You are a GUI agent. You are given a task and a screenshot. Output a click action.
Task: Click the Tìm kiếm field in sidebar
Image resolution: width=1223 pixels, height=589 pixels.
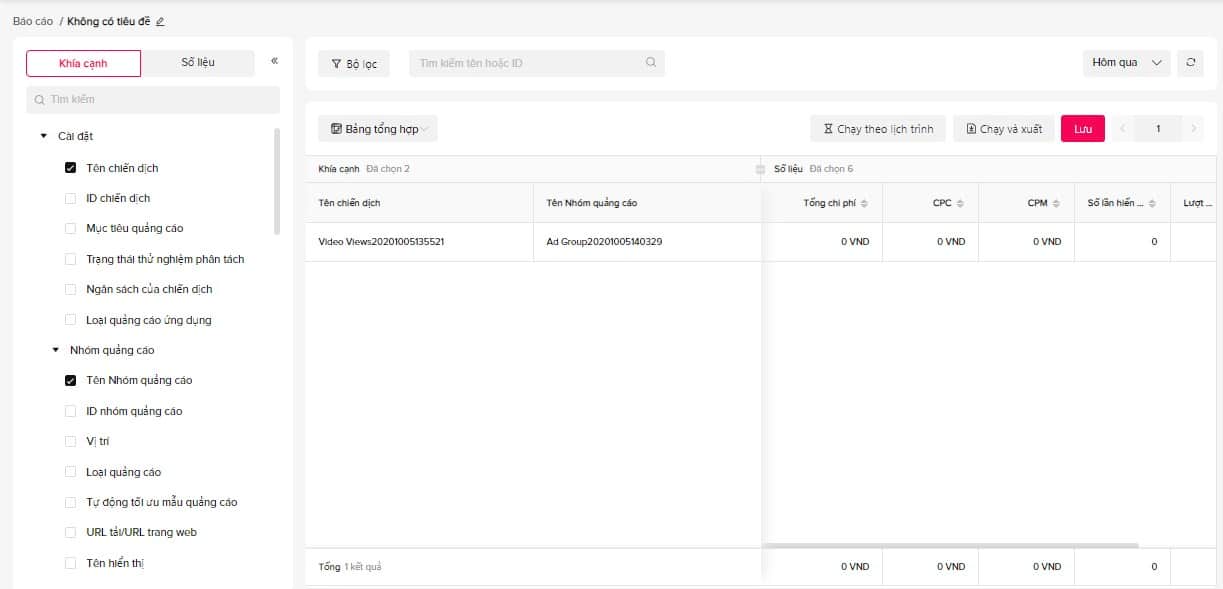[153, 100]
